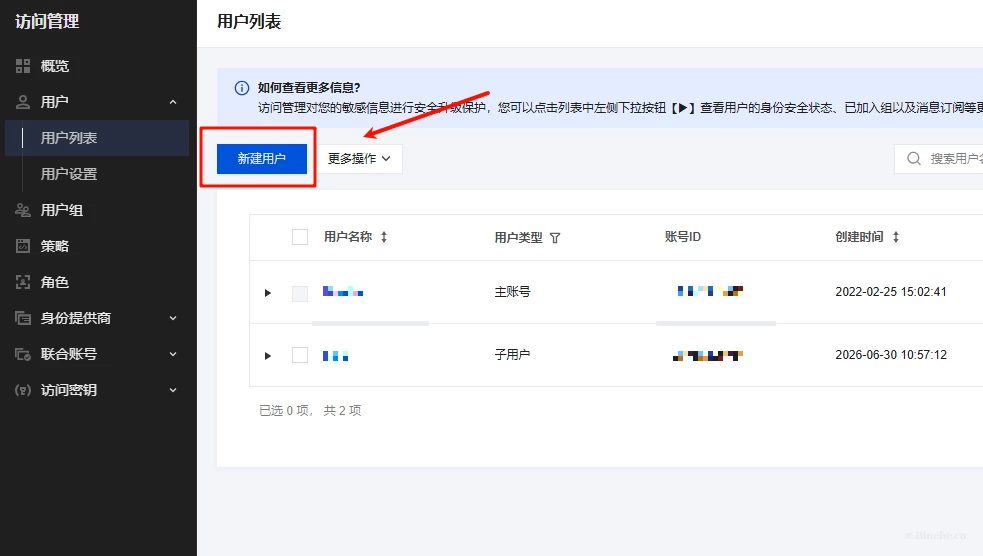Click the info icon beside 如何查看更多信息

[241, 88]
